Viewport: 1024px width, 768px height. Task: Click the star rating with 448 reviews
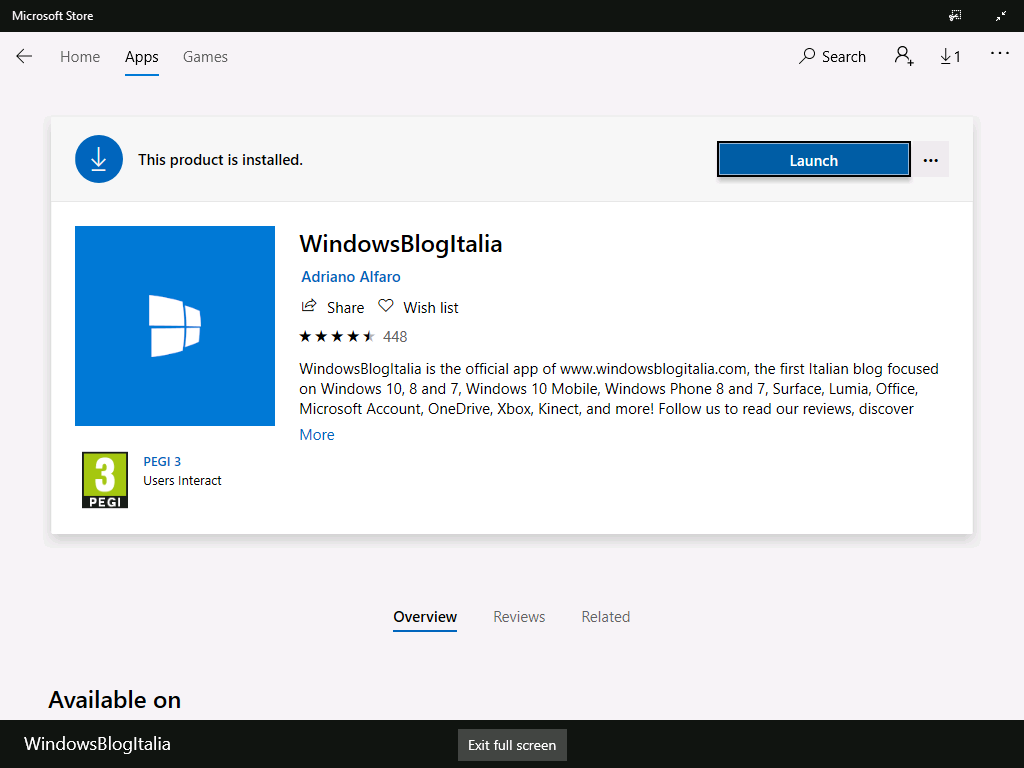pyautogui.click(x=353, y=337)
